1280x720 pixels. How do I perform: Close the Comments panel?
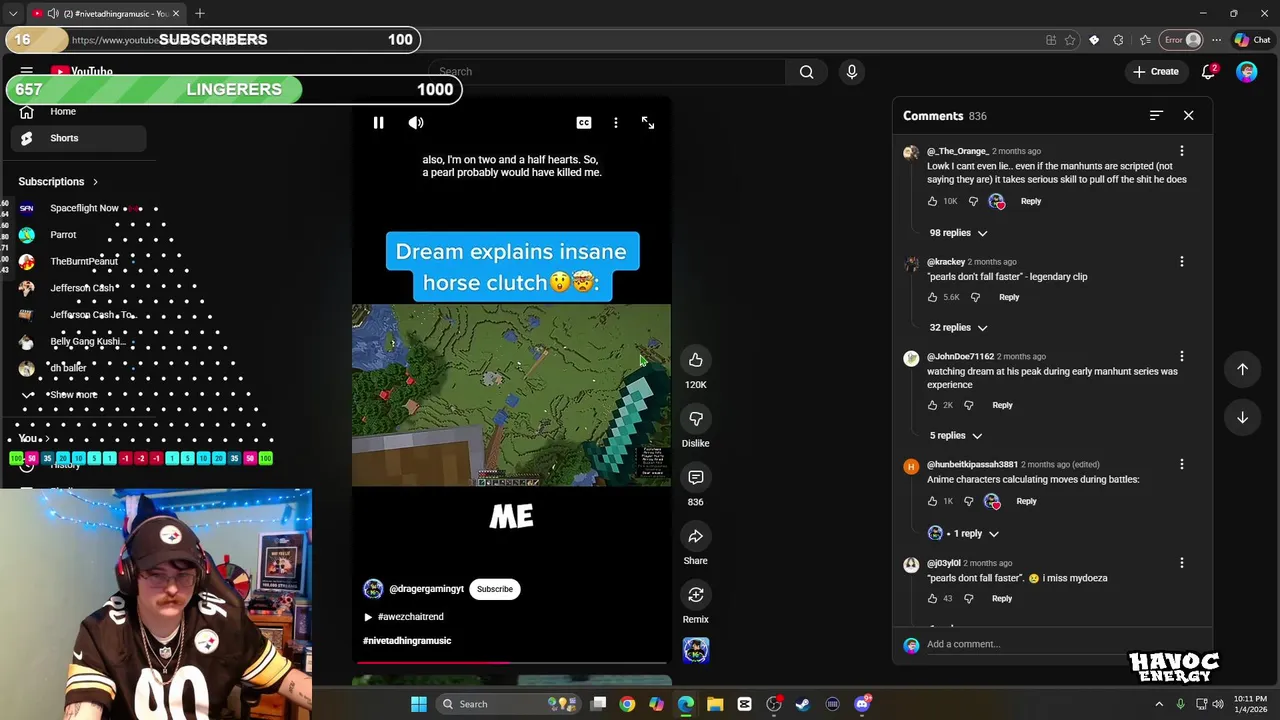(1188, 116)
